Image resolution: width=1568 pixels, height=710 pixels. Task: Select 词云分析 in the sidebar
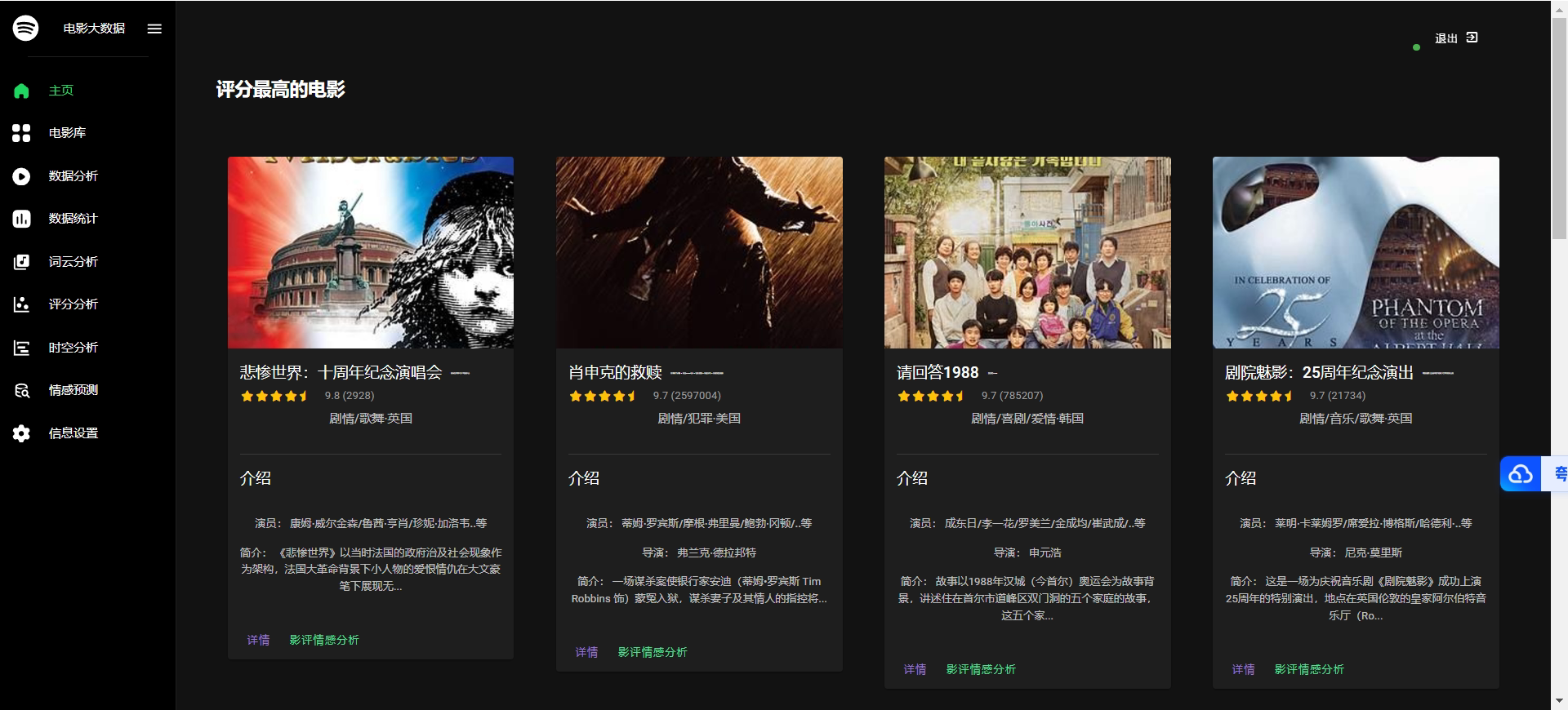pos(73,262)
